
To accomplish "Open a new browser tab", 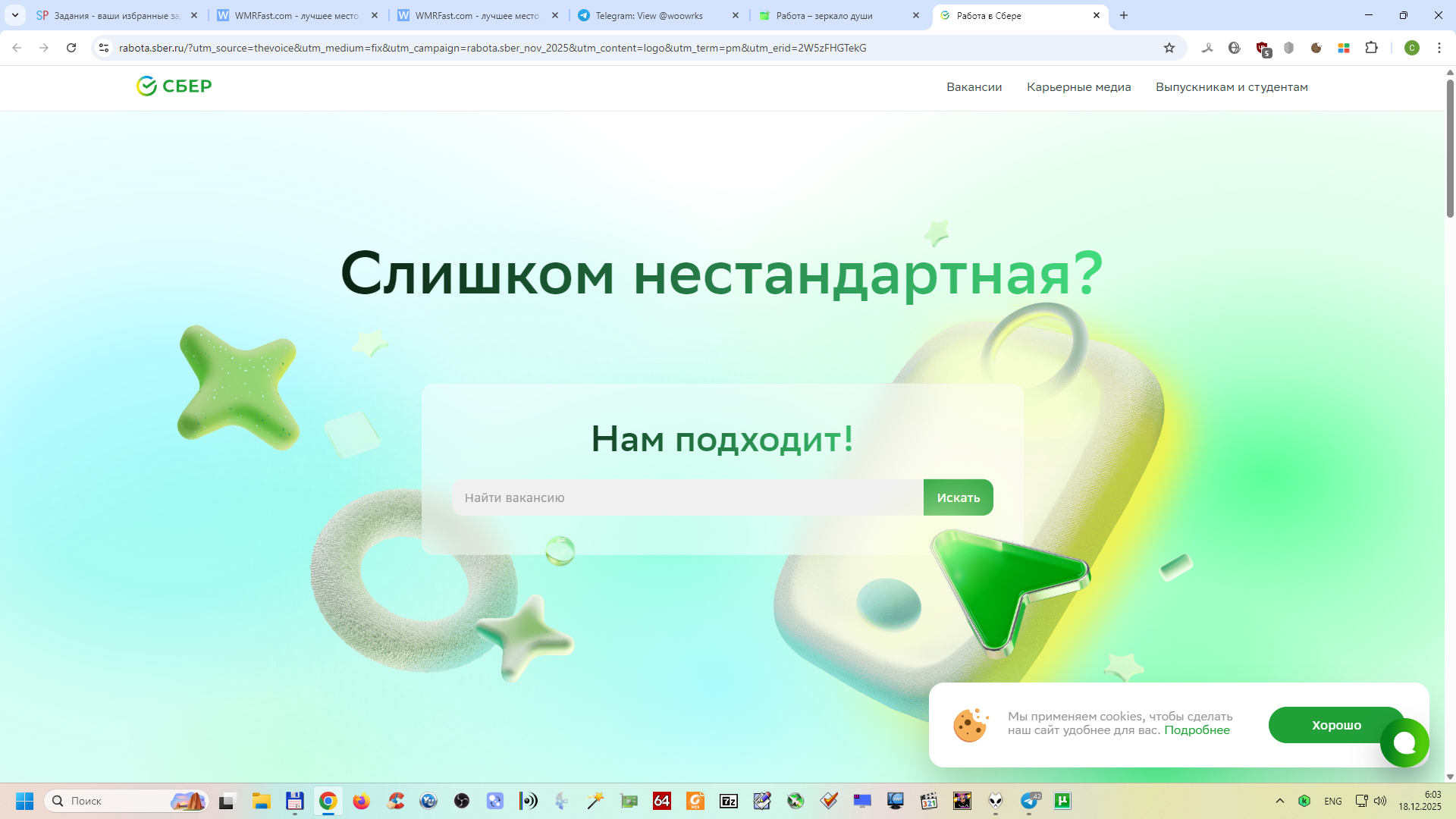I will pos(1124,15).
